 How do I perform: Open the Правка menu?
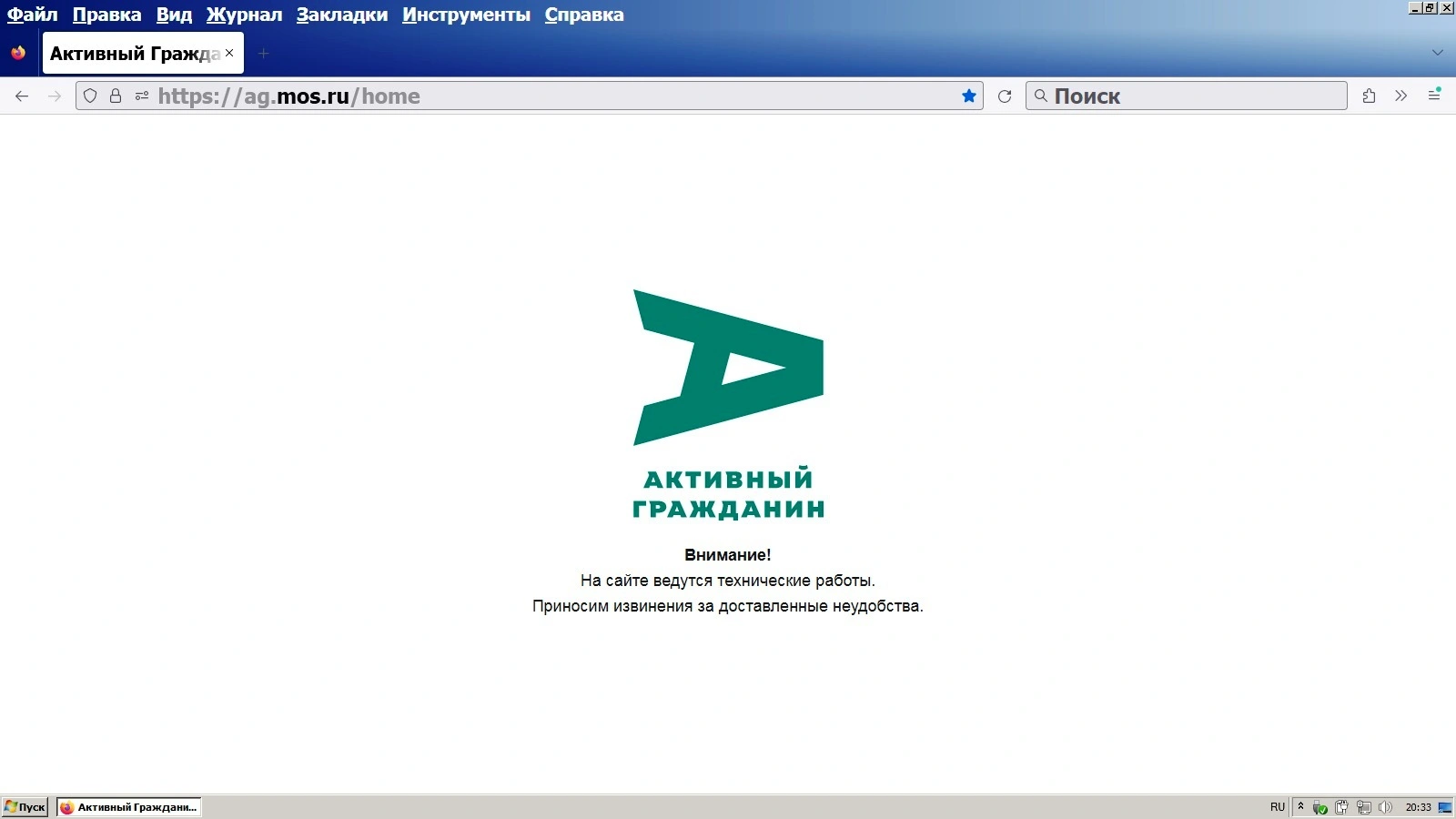(106, 15)
